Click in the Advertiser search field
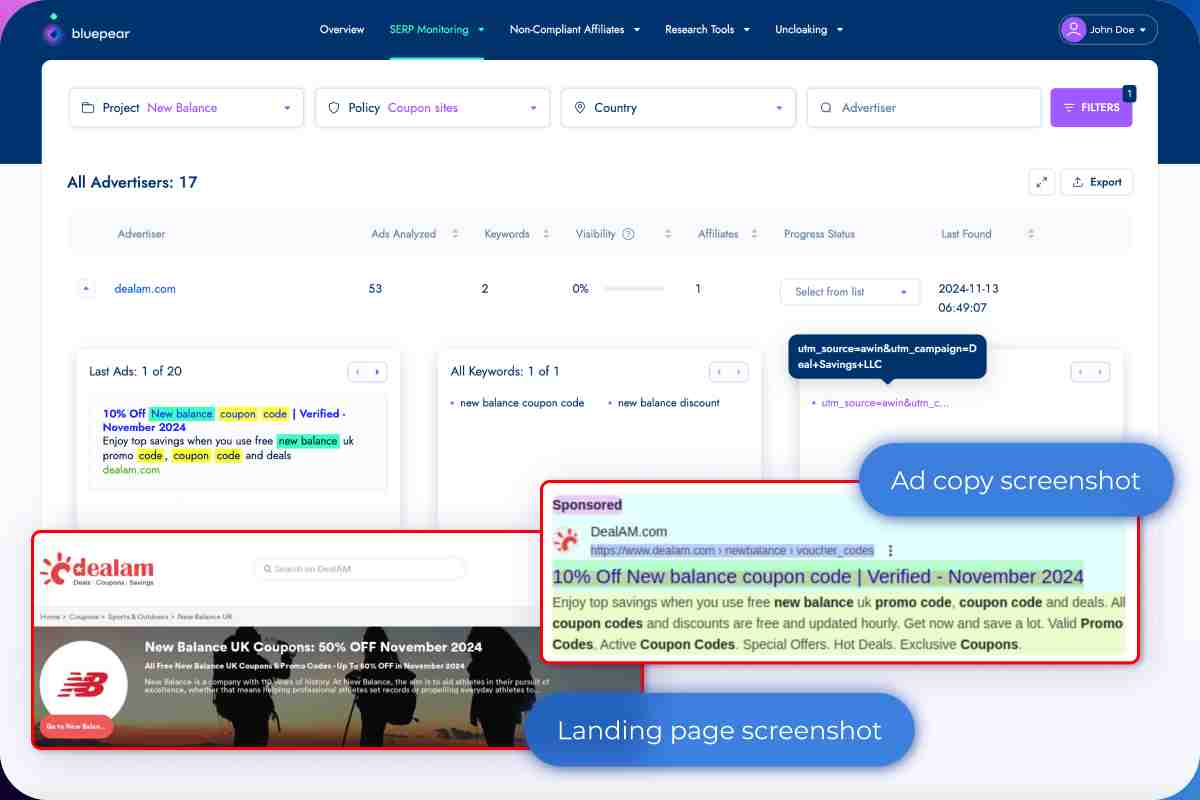This screenshot has height=800, width=1200. point(924,108)
